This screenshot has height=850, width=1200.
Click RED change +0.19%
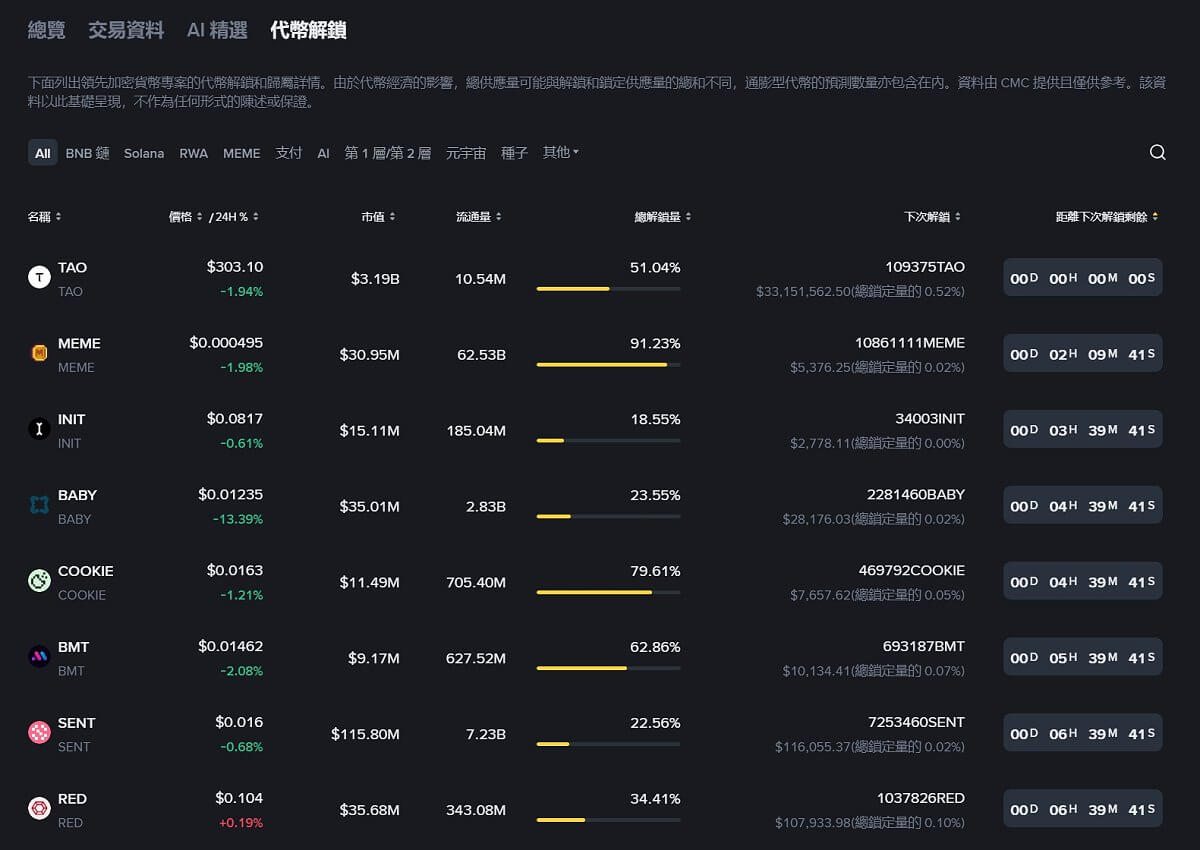pos(241,823)
